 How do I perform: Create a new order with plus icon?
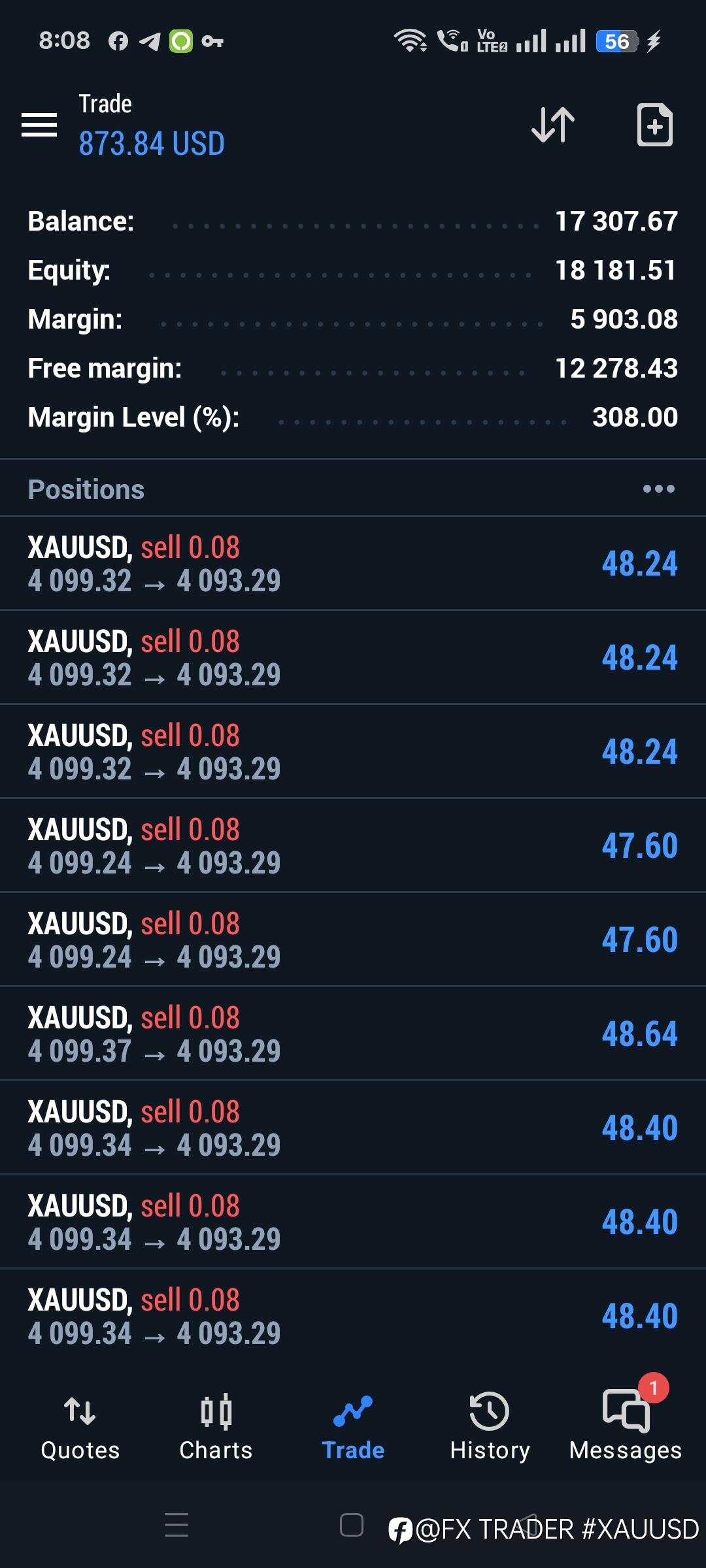[654, 124]
